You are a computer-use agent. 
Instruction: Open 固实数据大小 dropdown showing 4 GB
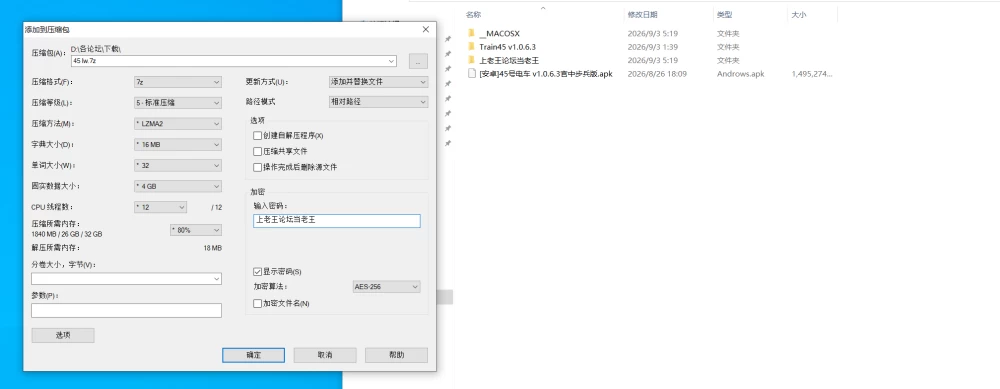[177, 186]
